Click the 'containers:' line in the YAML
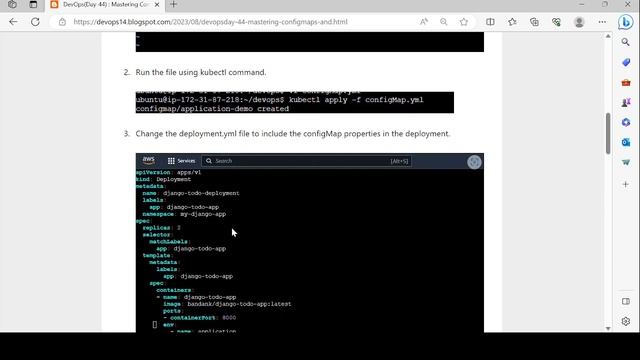Image resolution: width=640 pixels, height=360 pixels. (x=175, y=290)
